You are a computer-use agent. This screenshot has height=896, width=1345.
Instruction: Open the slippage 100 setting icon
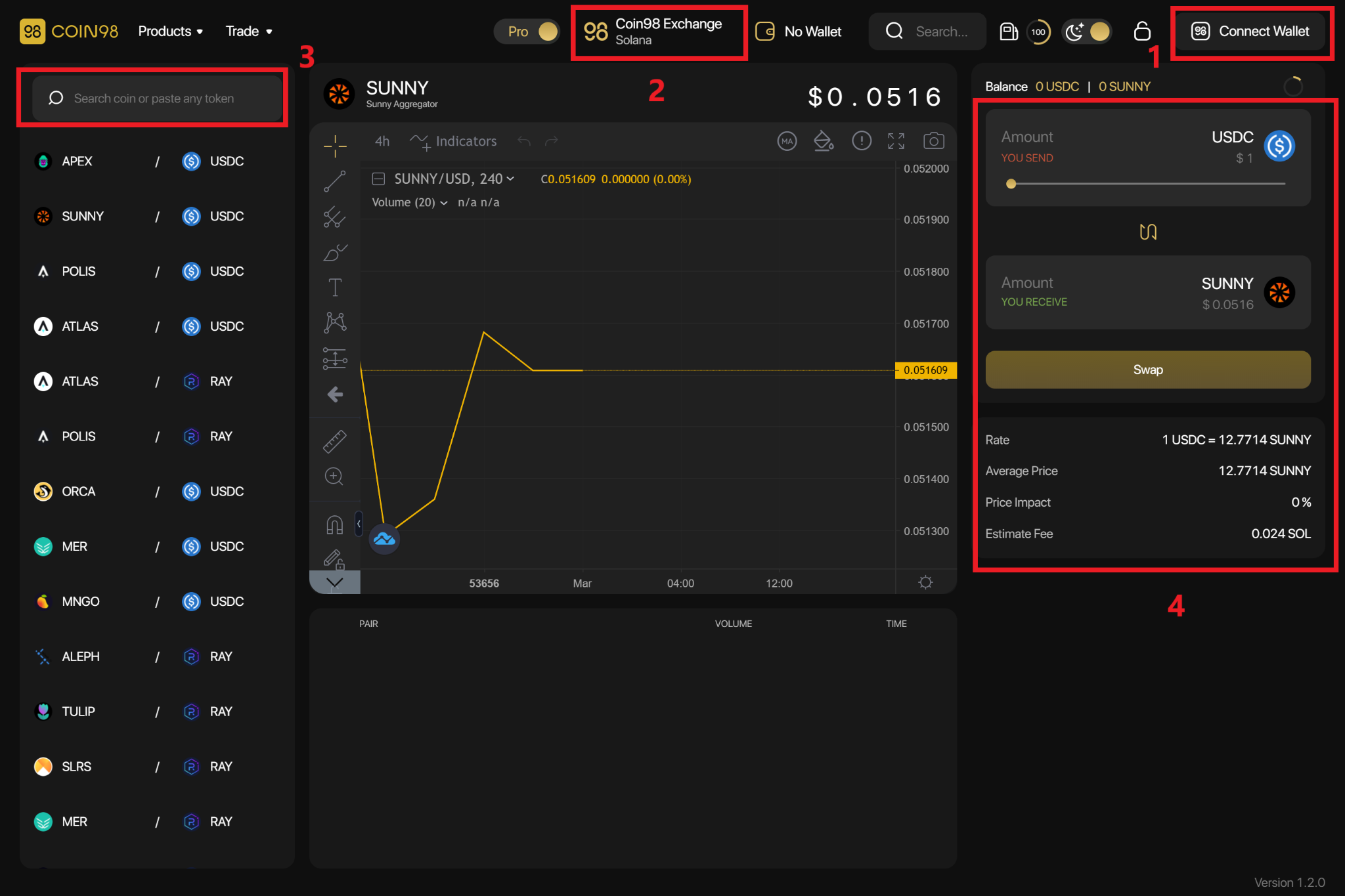click(x=1038, y=32)
